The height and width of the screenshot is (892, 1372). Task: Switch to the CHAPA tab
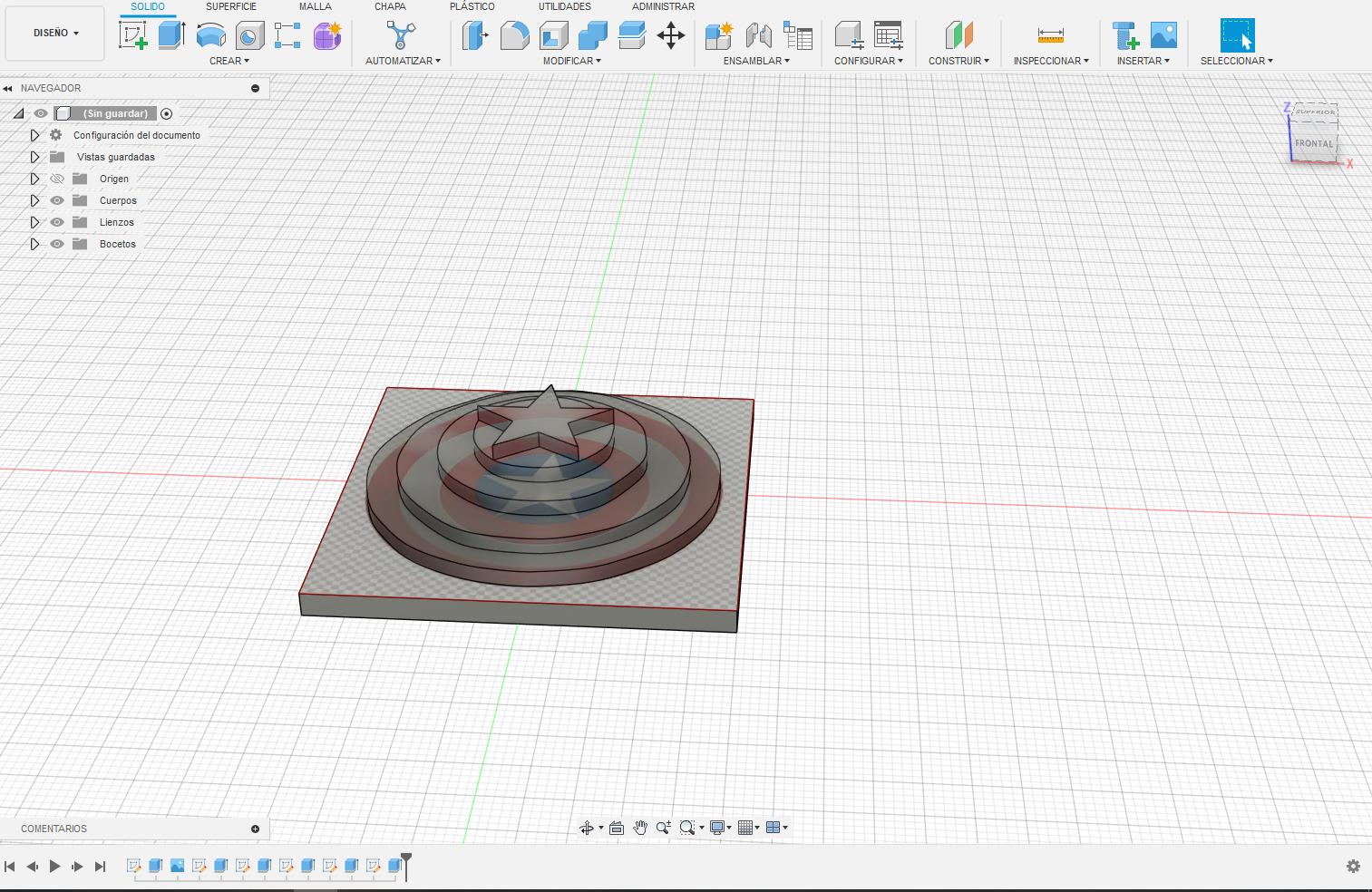[390, 6]
